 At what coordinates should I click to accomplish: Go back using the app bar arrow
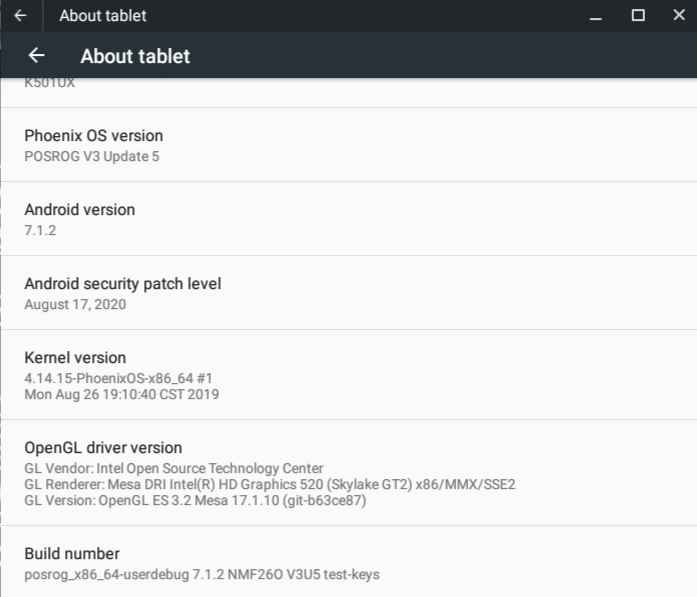(x=37, y=56)
